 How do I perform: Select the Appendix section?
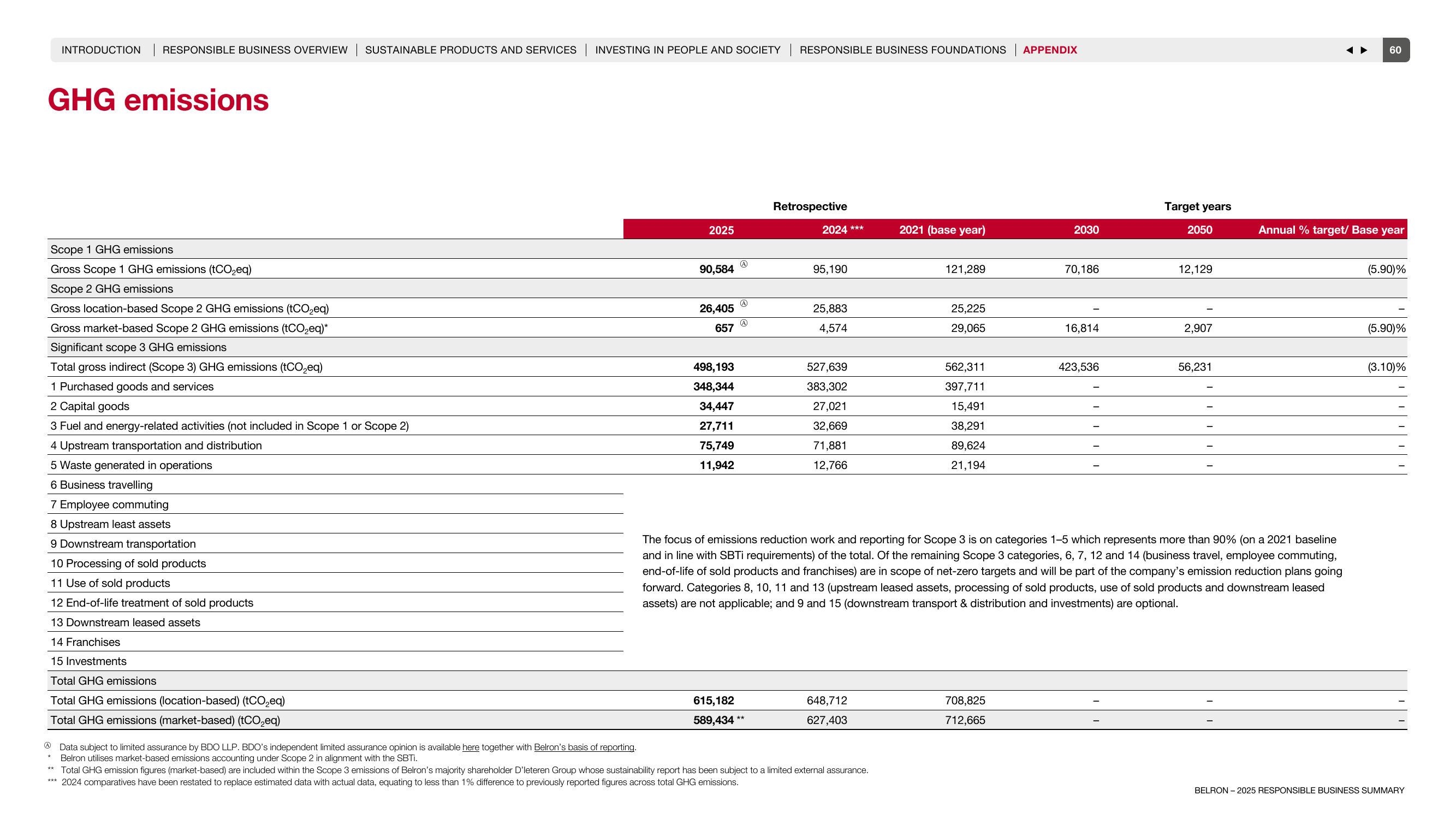point(1050,50)
